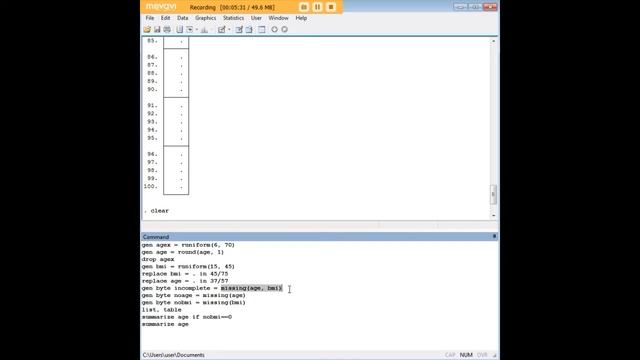
Task: Open the Window menu
Action: click(278, 18)
